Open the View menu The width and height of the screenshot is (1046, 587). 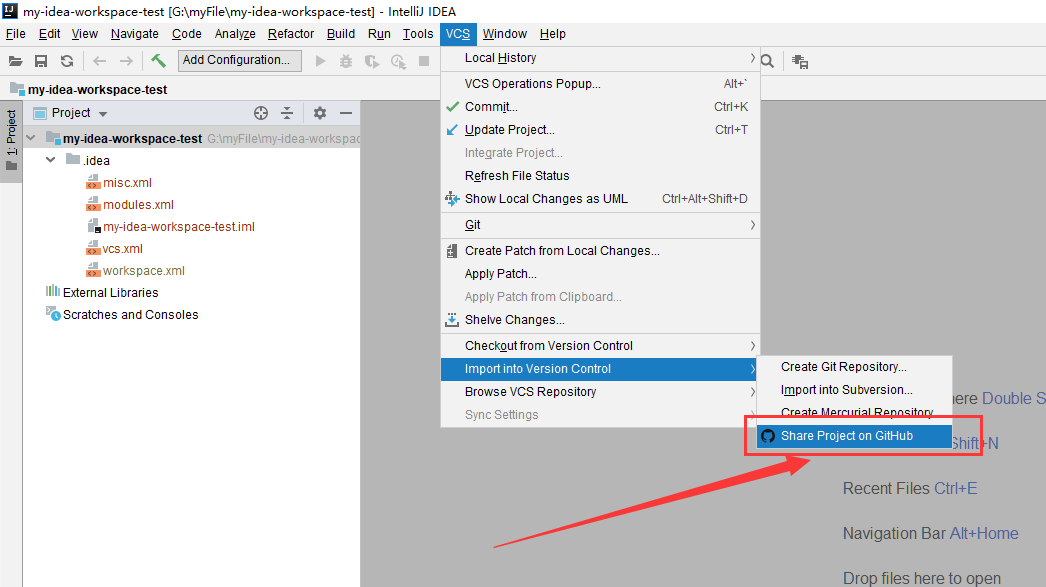click(x=85, y=33)
